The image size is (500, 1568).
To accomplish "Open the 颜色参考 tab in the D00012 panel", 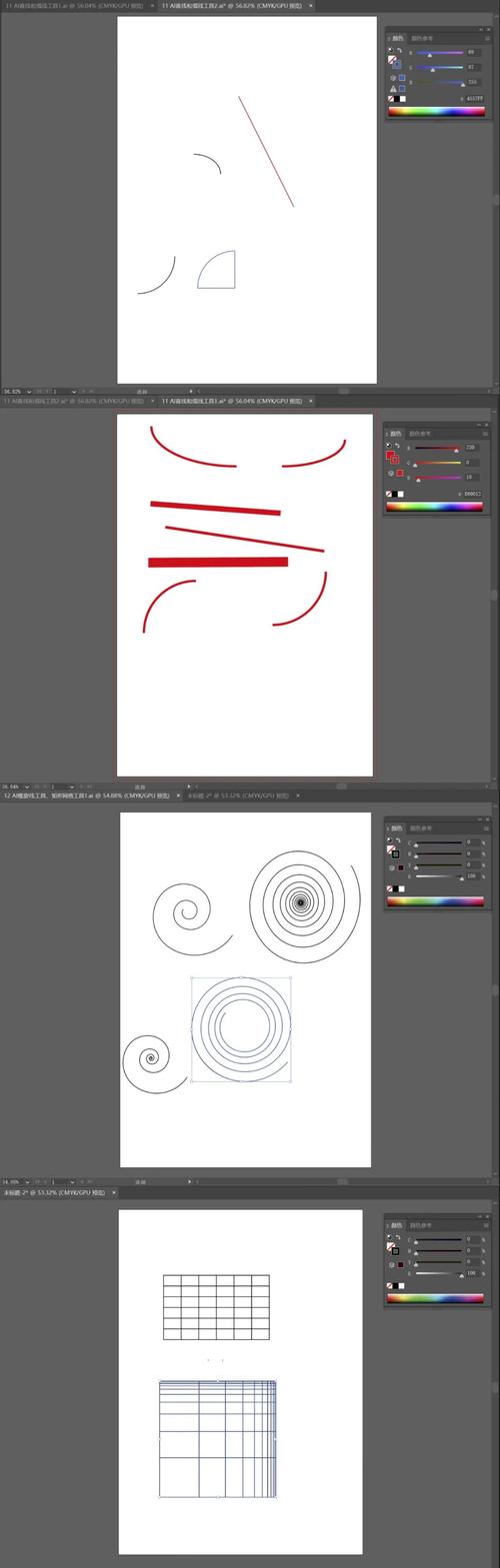I will coord(420,434).
